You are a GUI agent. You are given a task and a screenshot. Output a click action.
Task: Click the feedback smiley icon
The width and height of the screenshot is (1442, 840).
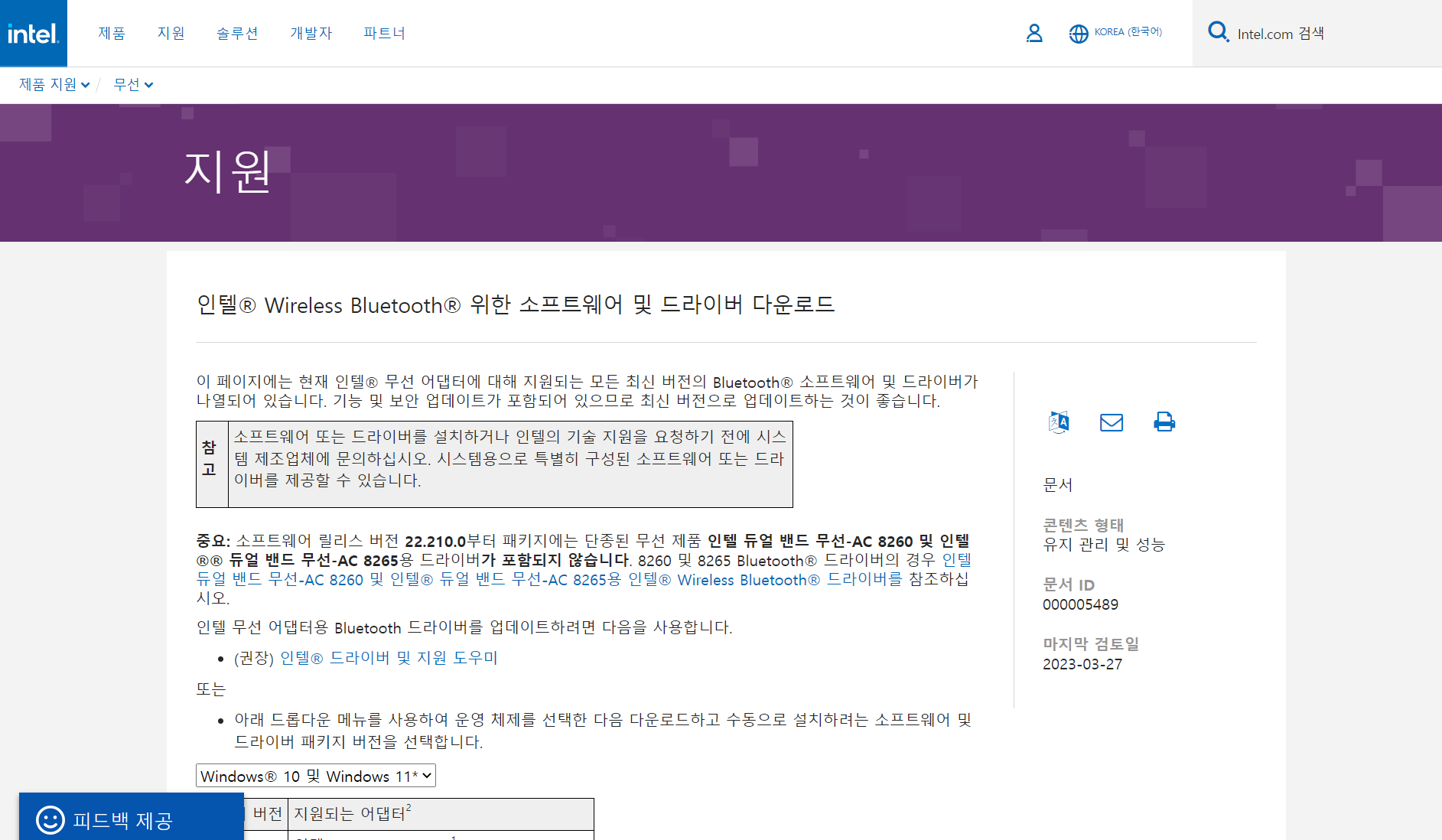pyautogui.click(x=50, y=820)
